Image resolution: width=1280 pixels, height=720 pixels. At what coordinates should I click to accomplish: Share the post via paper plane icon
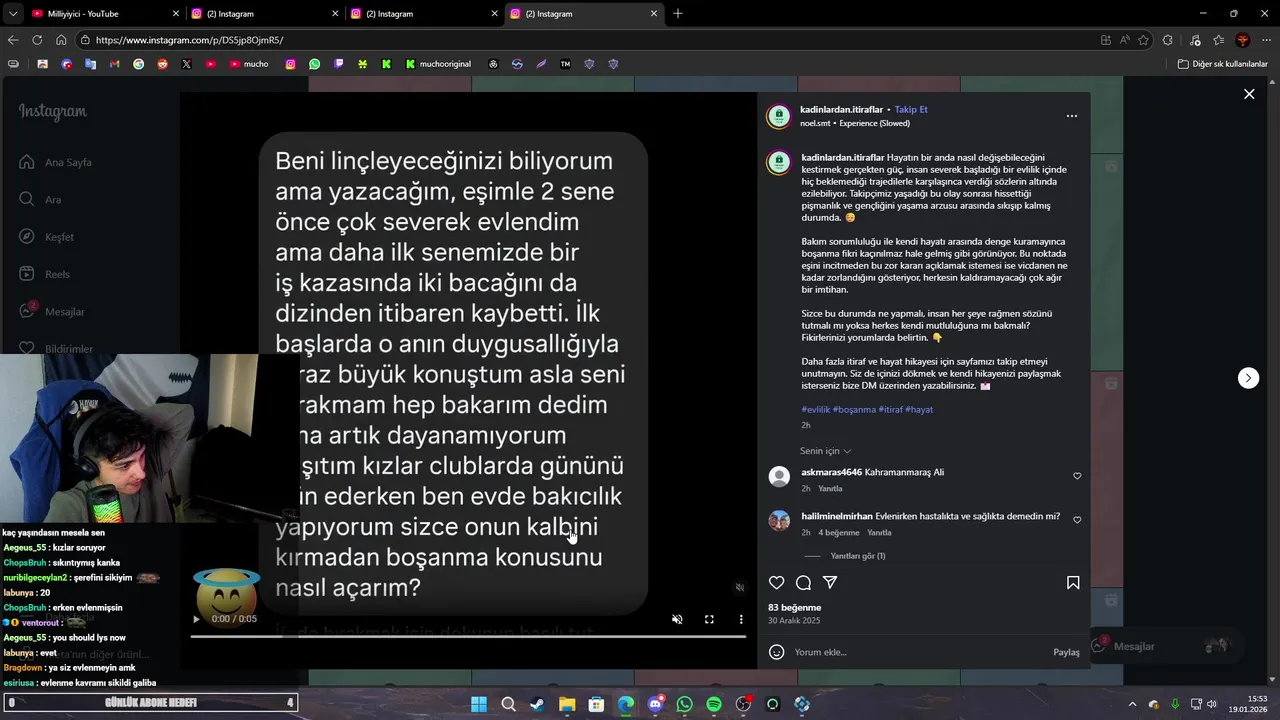[830, 583]
